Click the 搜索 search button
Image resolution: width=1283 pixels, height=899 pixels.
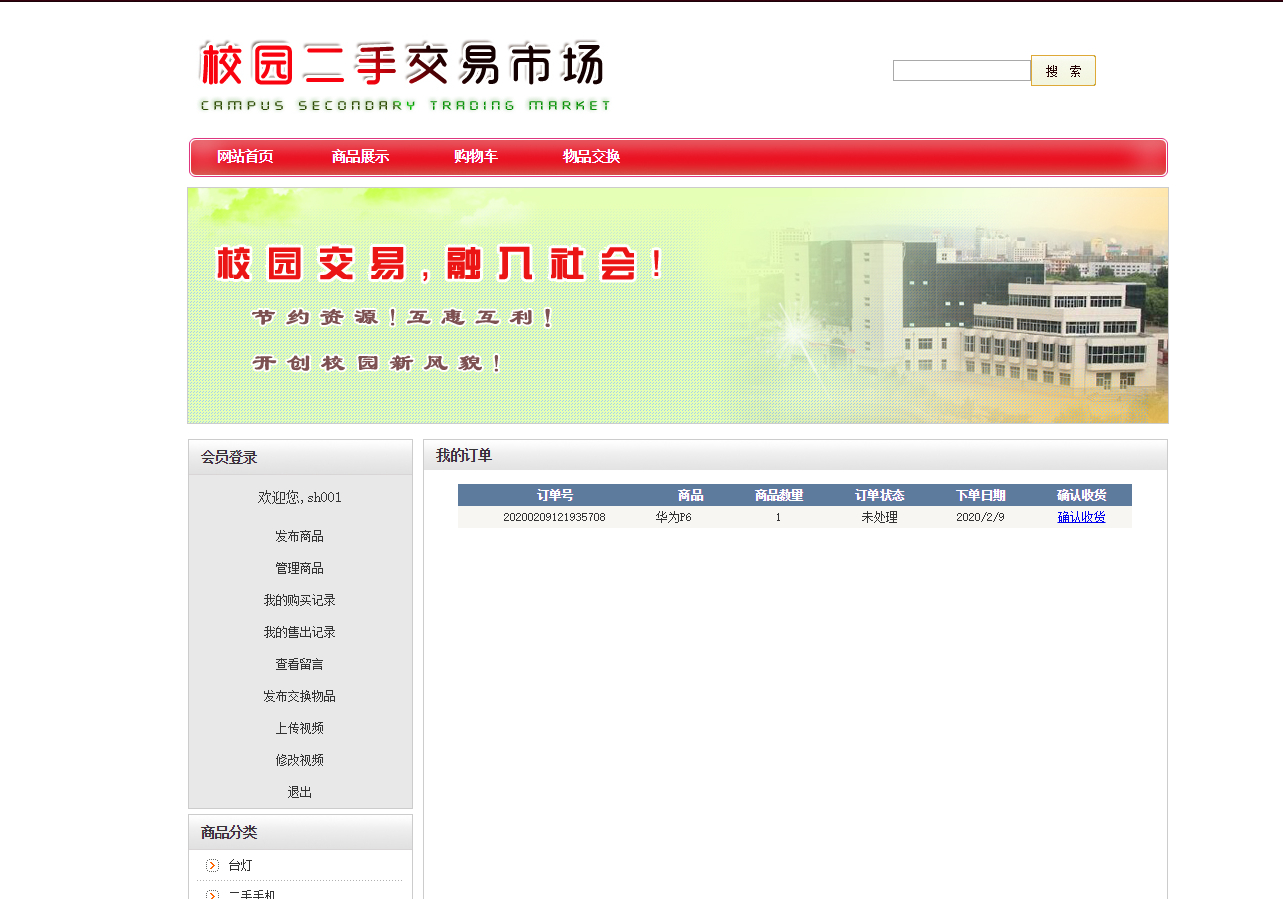click(x=1063, y=71)
